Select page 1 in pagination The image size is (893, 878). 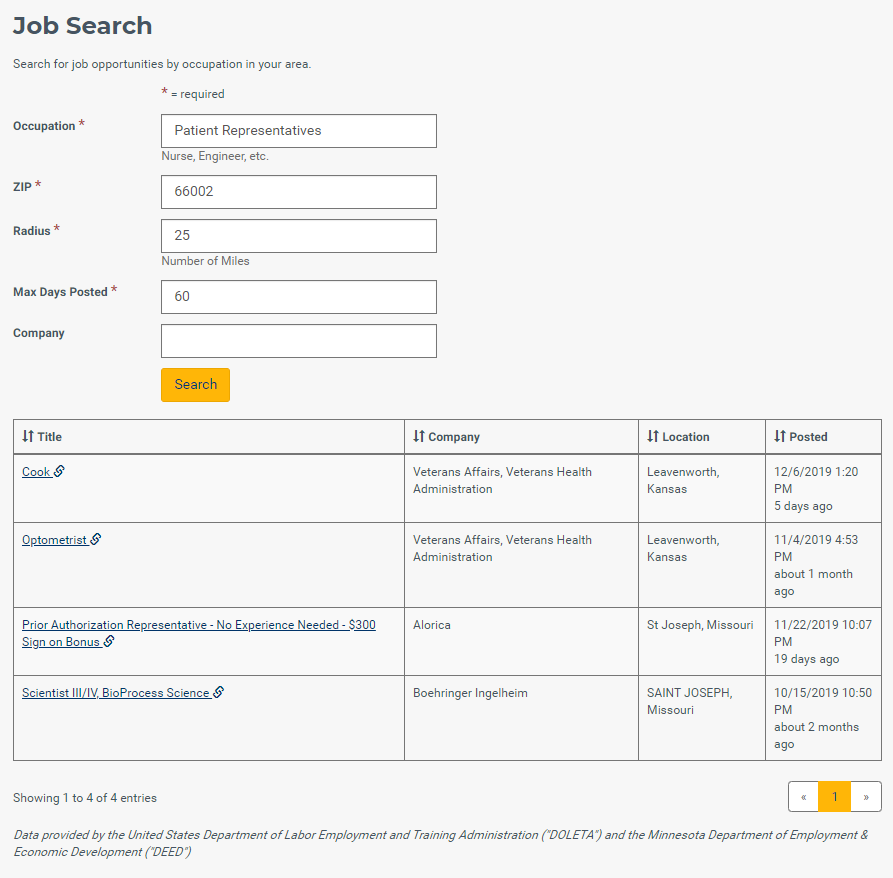tap(834, 797)
